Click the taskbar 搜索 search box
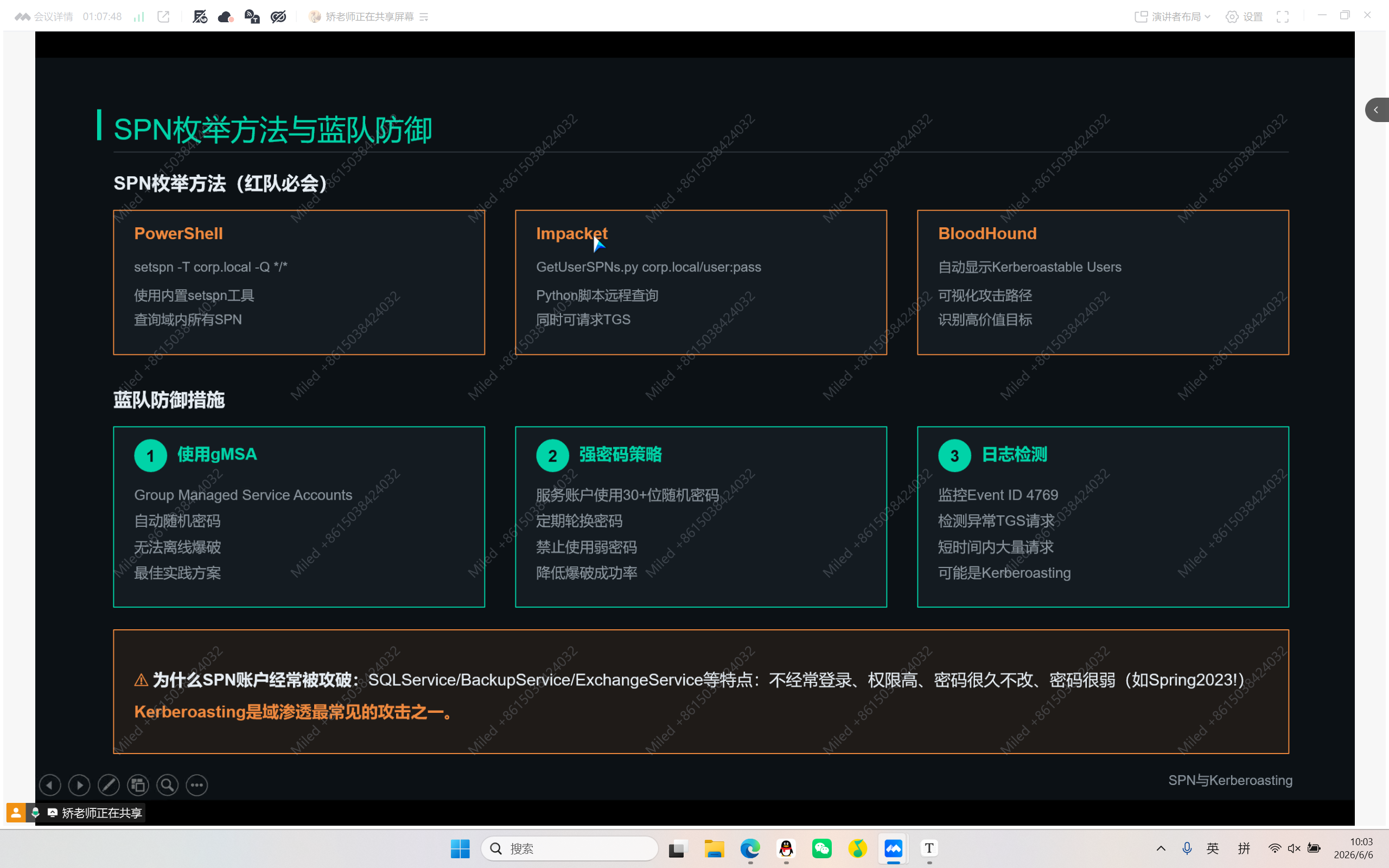The width and height of the screenshot is (1389, 868). tap(569, 848)
